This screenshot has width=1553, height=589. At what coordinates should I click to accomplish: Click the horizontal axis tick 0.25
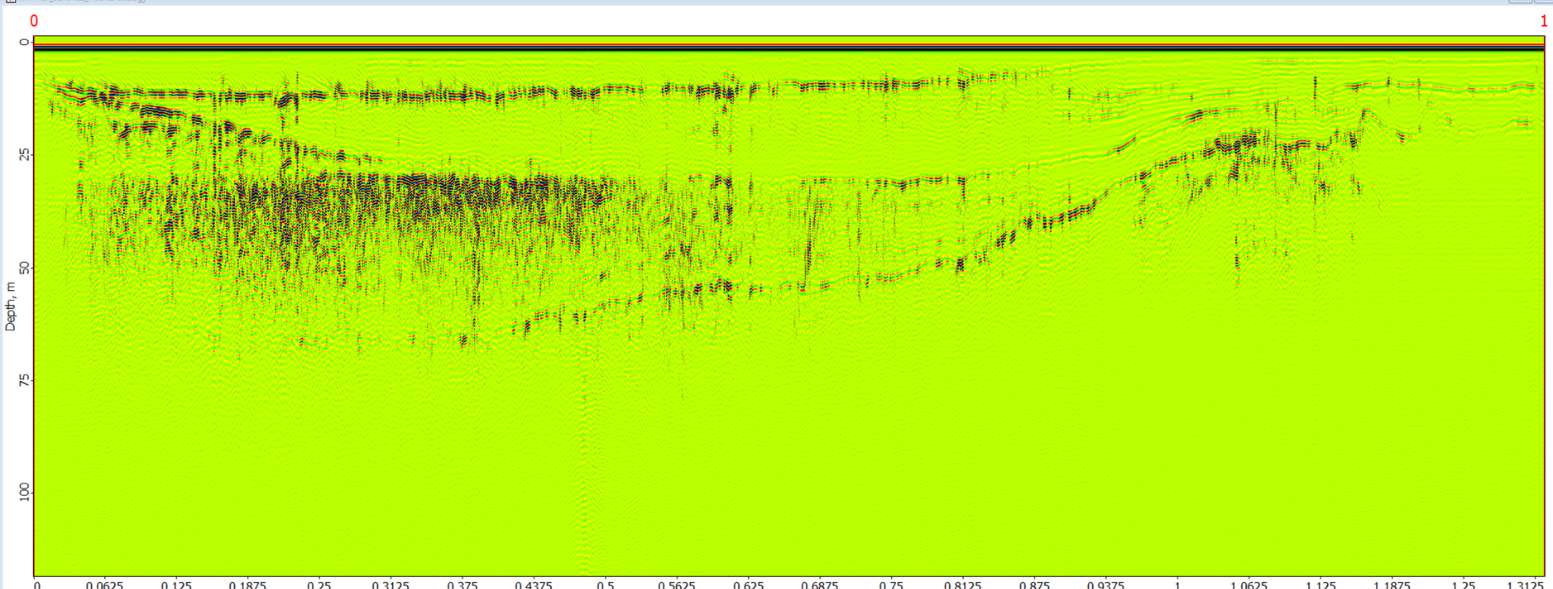pyautogui.click(x=319, y=584)
